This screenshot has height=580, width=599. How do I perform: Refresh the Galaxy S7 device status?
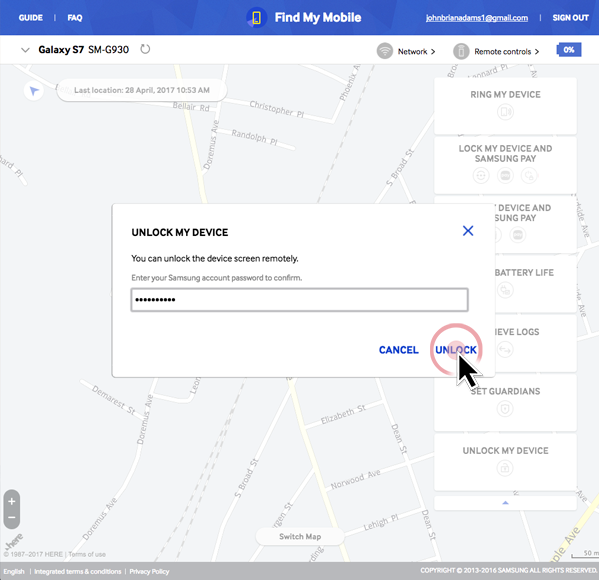145,49
